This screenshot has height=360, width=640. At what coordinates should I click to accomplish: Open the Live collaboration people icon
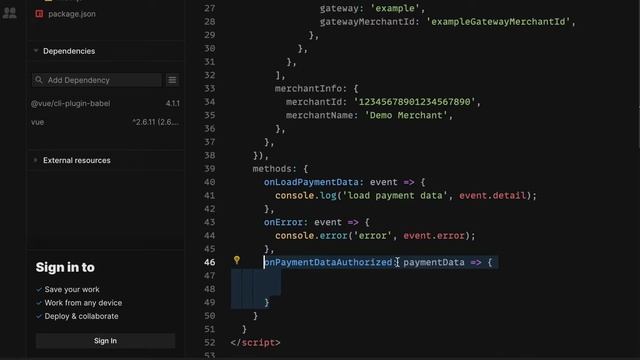coord(9,13)
